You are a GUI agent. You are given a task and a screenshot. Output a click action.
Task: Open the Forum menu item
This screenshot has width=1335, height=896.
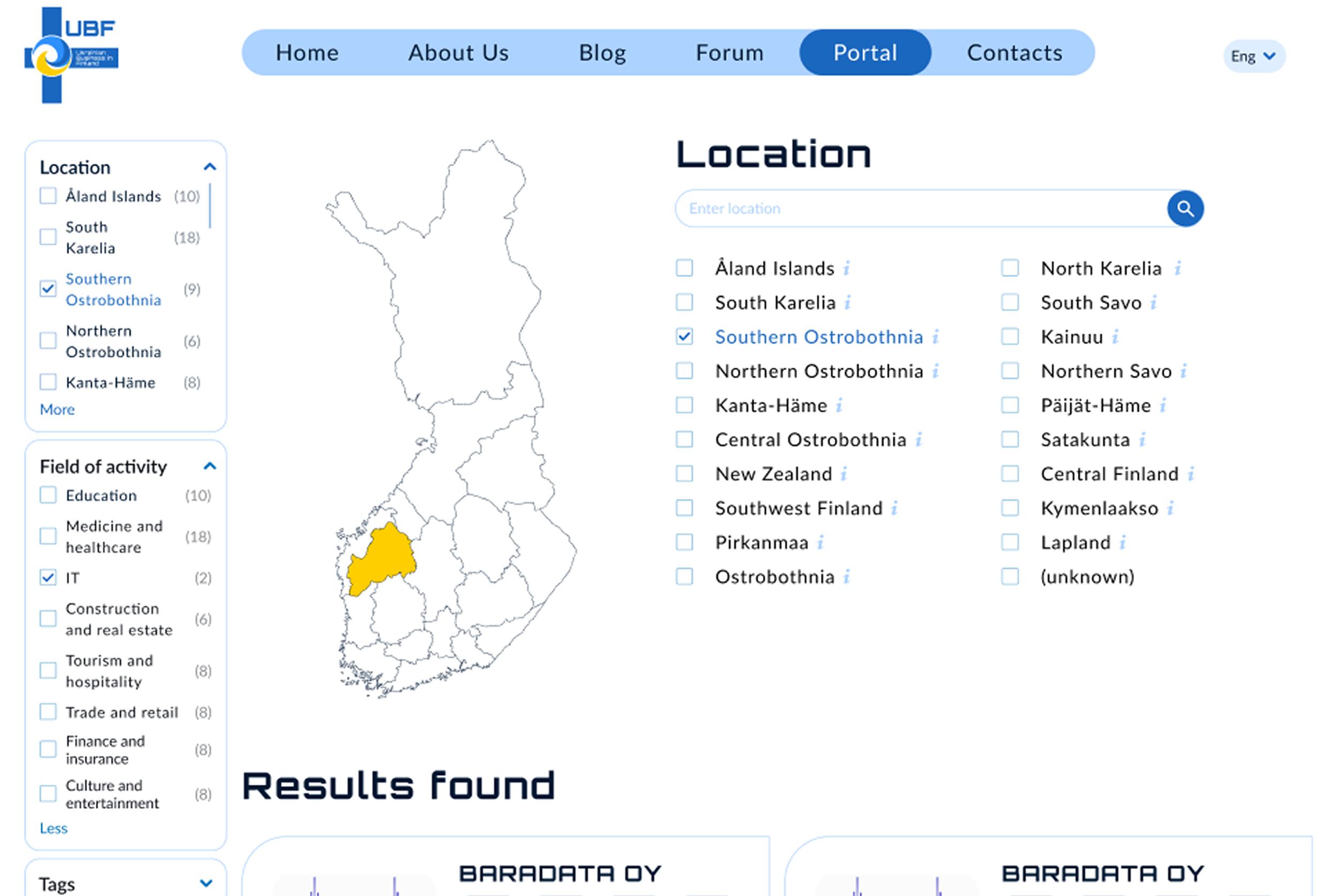pyautogui.click(x=729, y=52)
